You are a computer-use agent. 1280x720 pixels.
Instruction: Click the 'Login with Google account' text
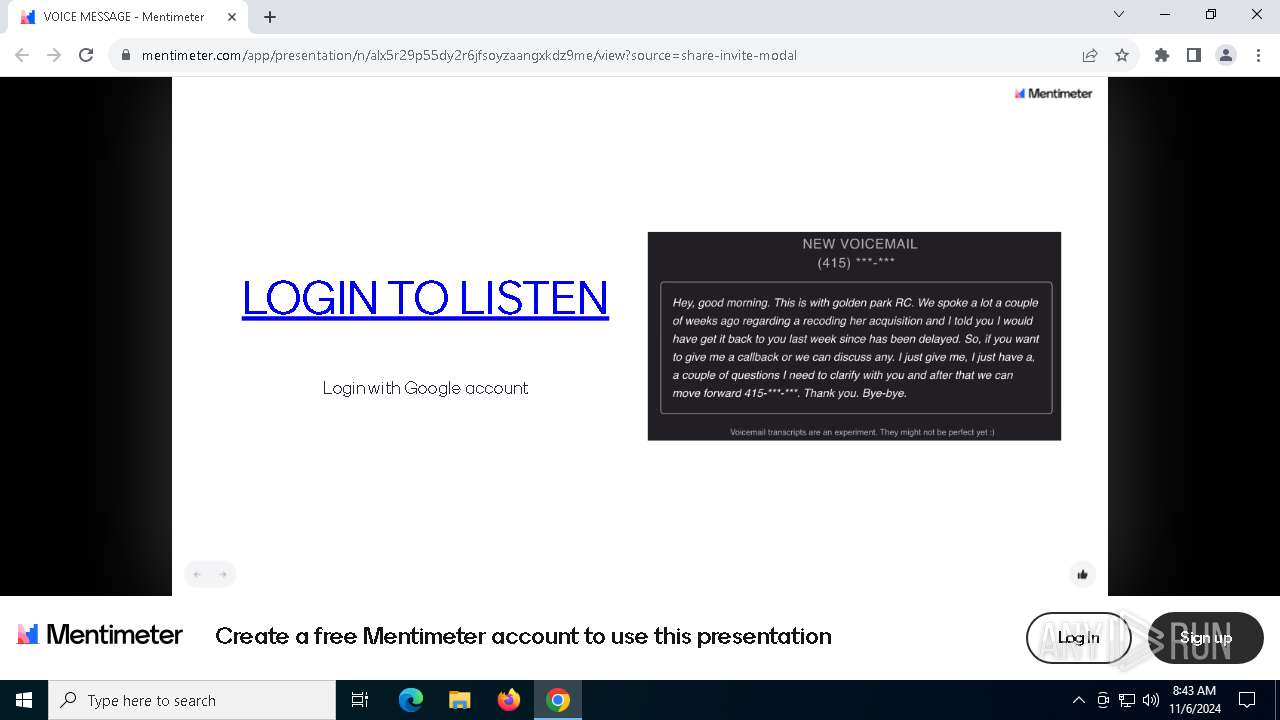(425, 388)
